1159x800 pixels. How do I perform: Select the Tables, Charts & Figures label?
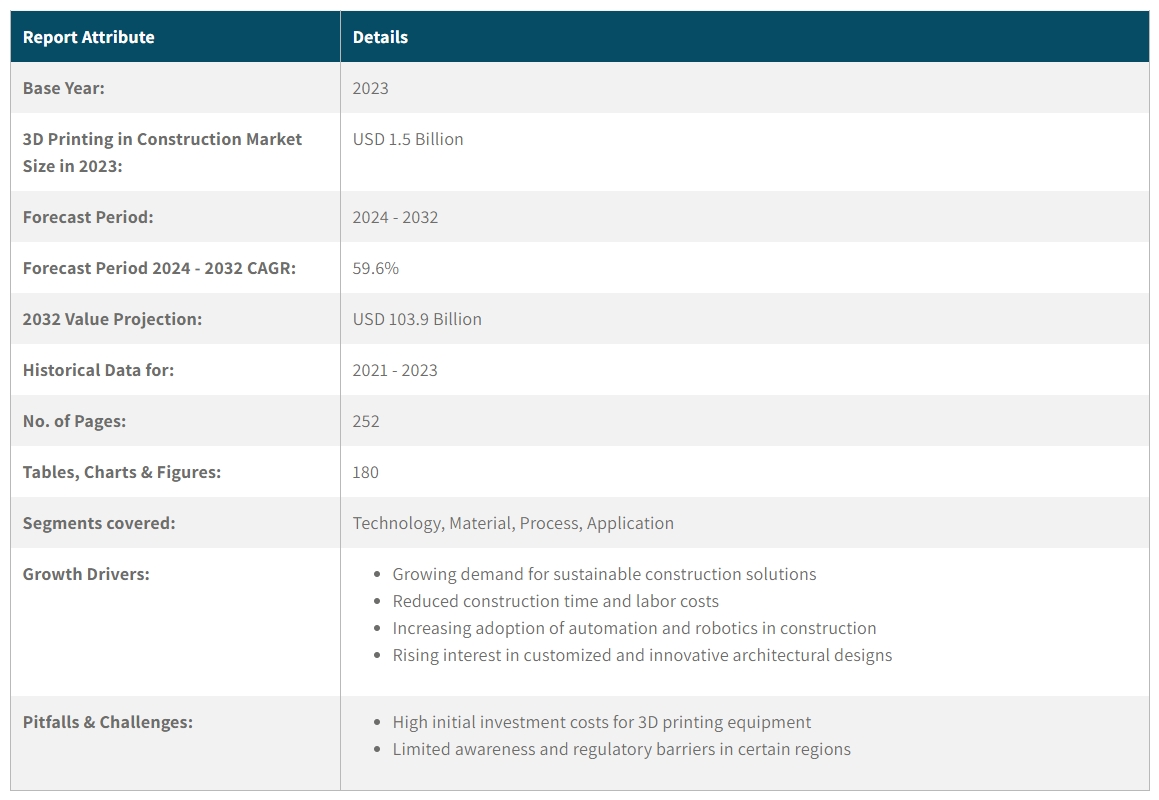pyautogui.click(x=122, y=472)
